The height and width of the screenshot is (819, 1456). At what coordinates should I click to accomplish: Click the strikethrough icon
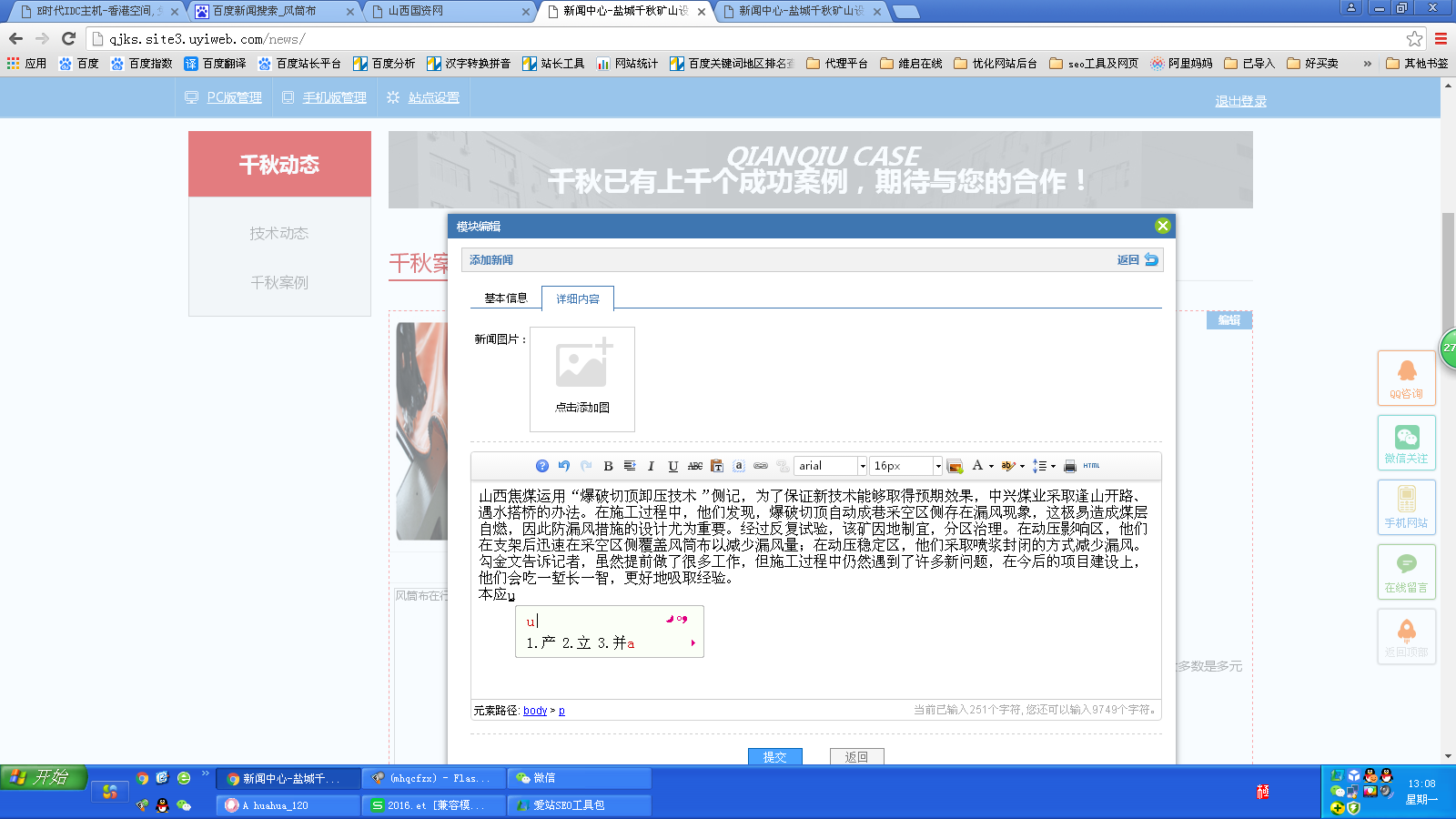pos(694,466)
